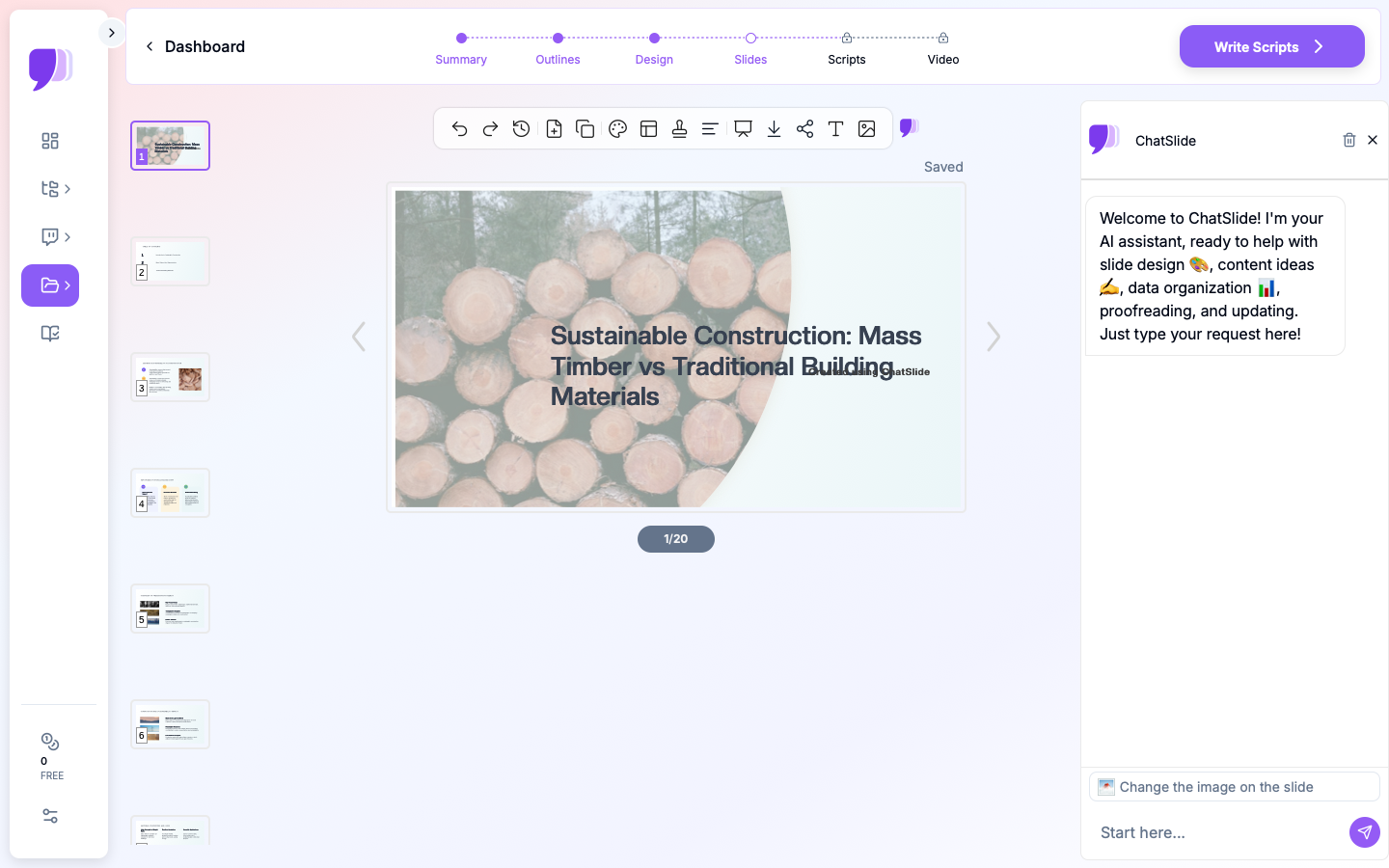Open the color palette theme tool
This screenshot has width=1389, height=868.
coord(618,129)
